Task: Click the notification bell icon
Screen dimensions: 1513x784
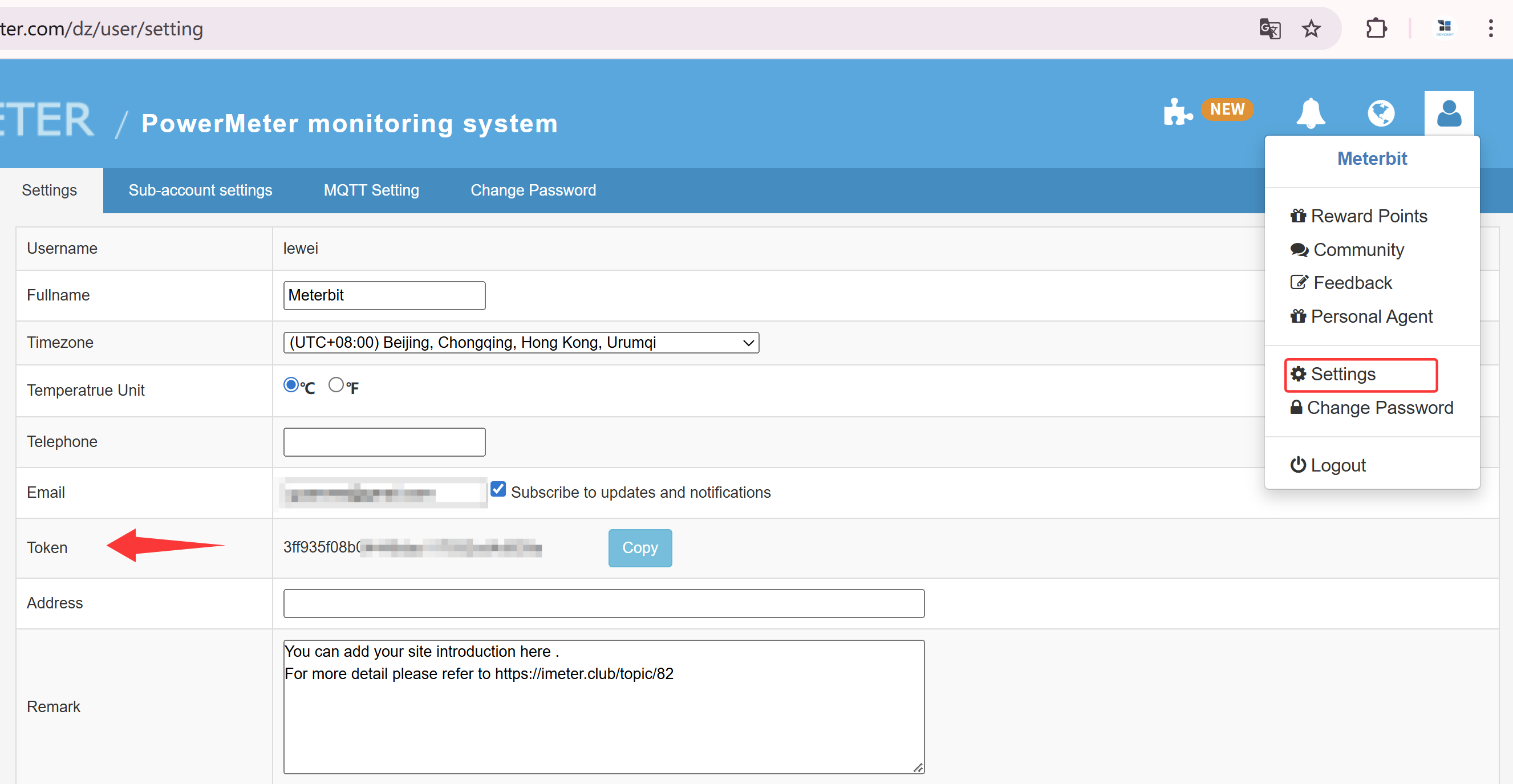Action: [1311, 113]
